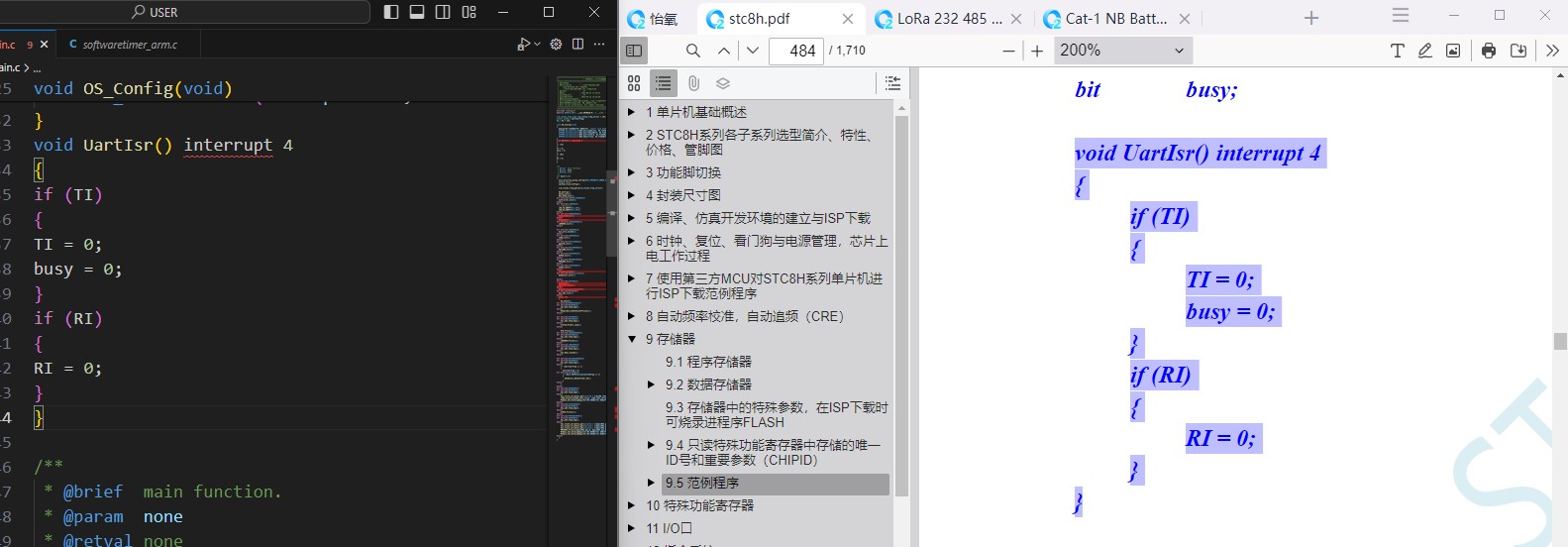The image size is (1568, 547).
Task: Print the PDF document
Action: 1489,51
